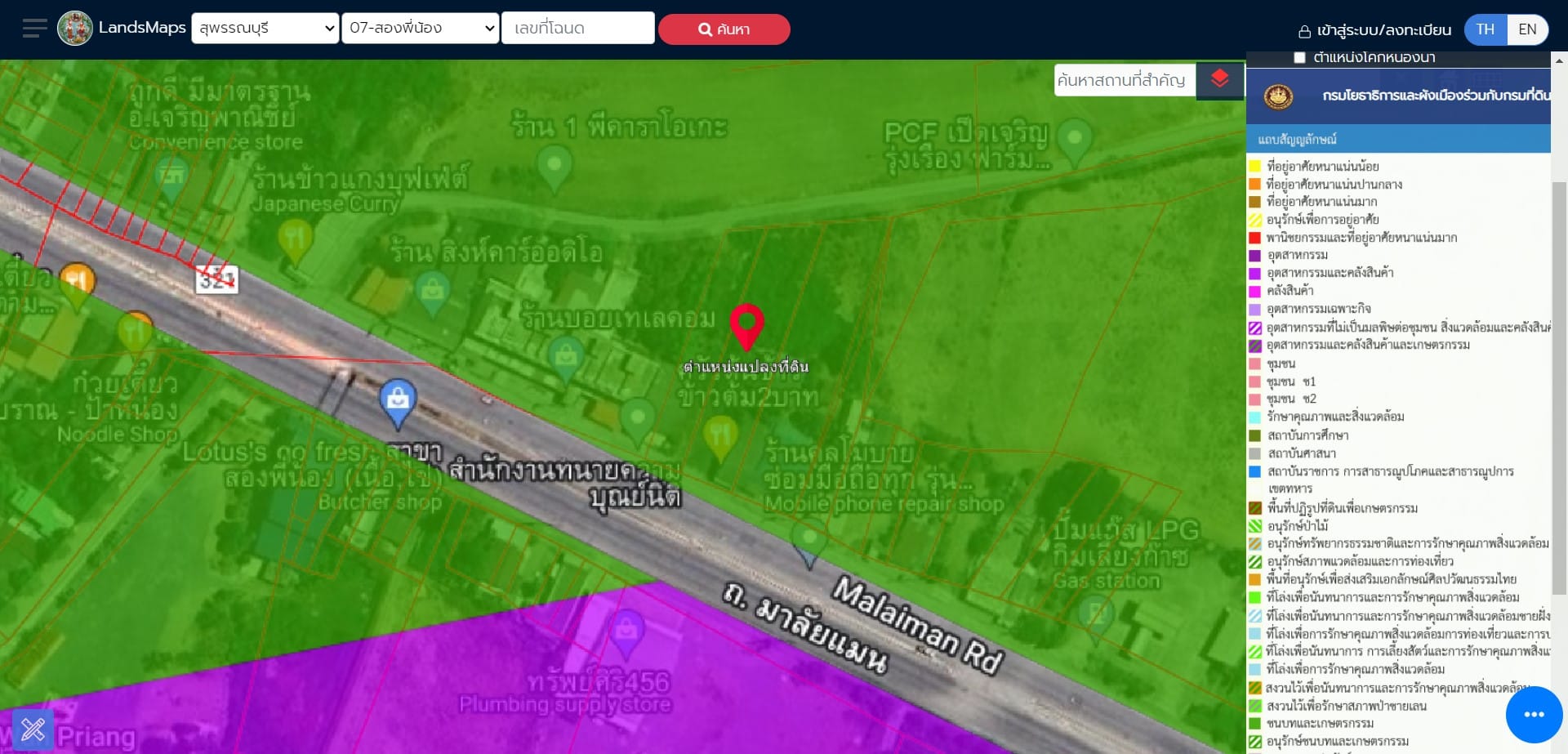Toggle the red map layers icon
This screenshot has height=754, width=1568.
[x=1220, y=79]
